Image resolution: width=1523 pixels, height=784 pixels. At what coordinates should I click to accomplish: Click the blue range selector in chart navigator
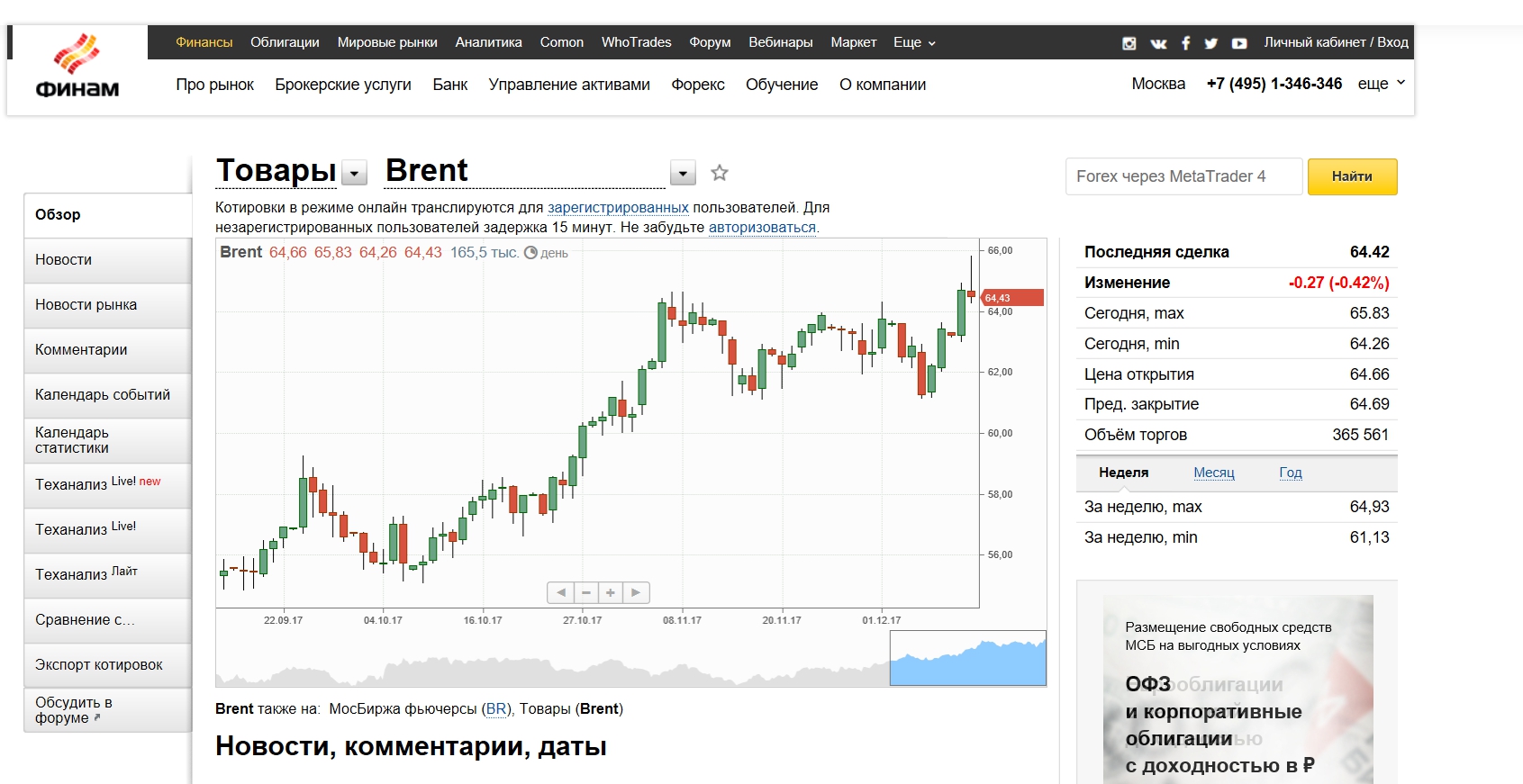pos(967,659)
